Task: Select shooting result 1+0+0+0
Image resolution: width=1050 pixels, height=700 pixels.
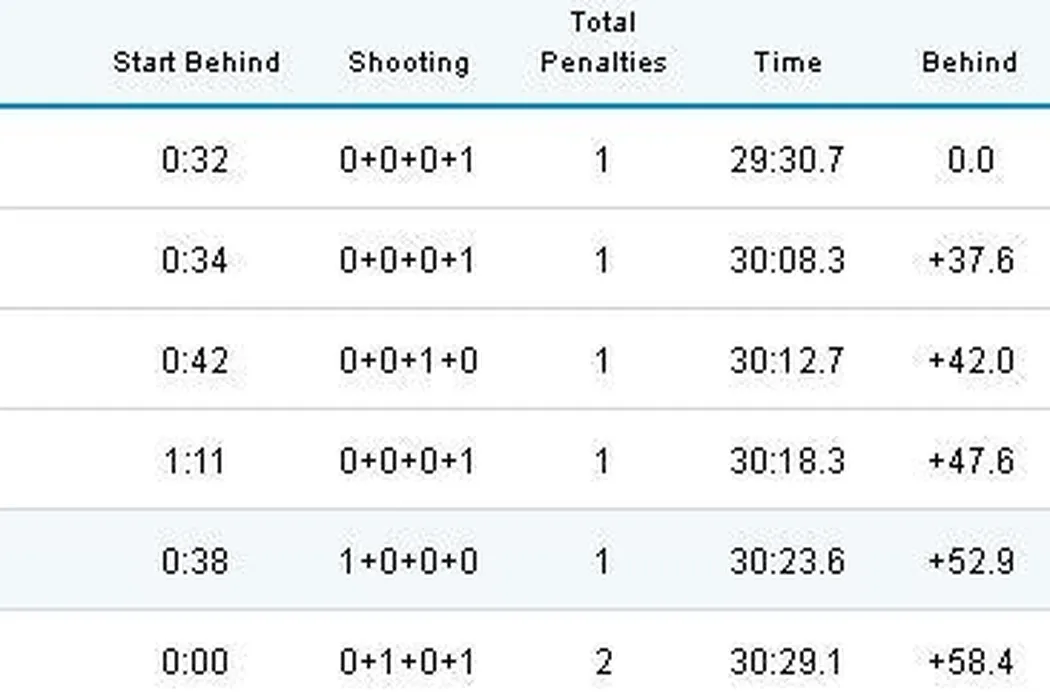Action: pos(408,561)
